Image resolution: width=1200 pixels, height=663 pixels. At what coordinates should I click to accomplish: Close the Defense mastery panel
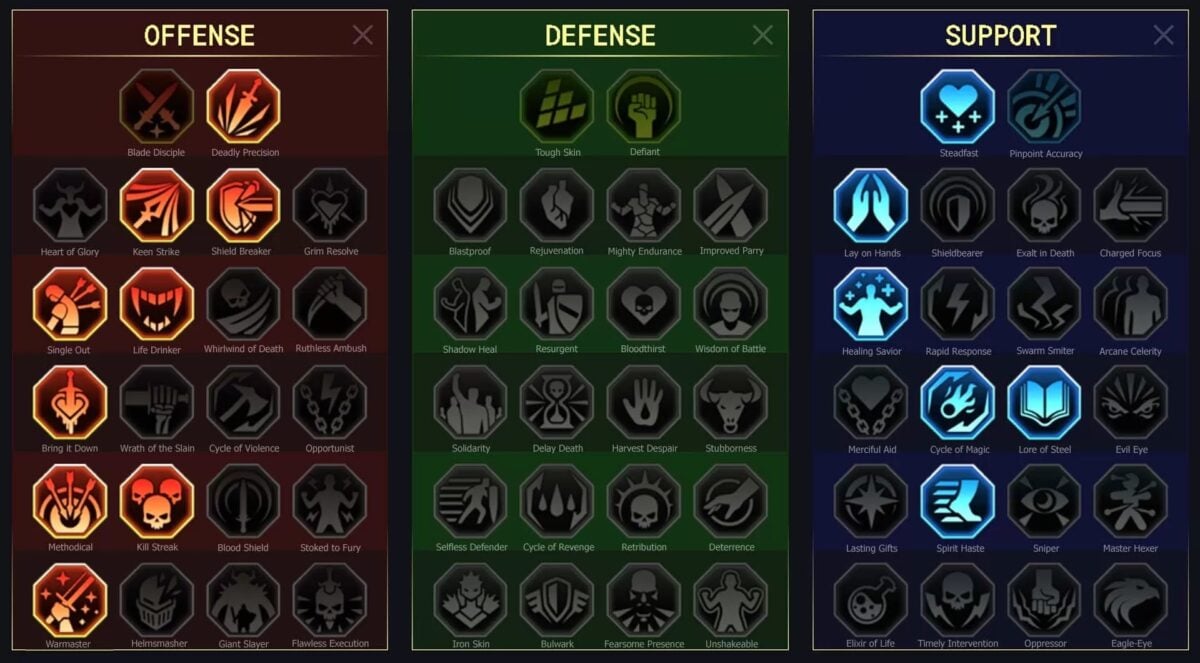(763, 35)
